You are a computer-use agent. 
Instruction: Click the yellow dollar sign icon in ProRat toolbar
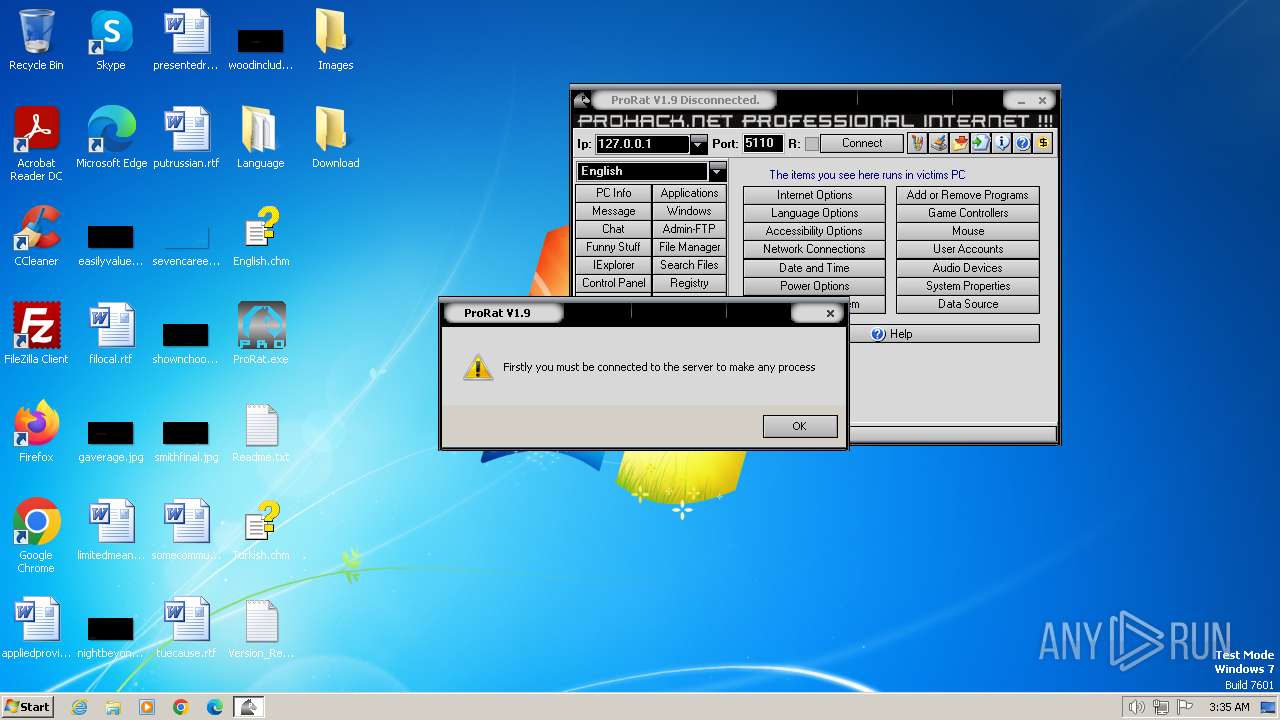coord(1043,144)
